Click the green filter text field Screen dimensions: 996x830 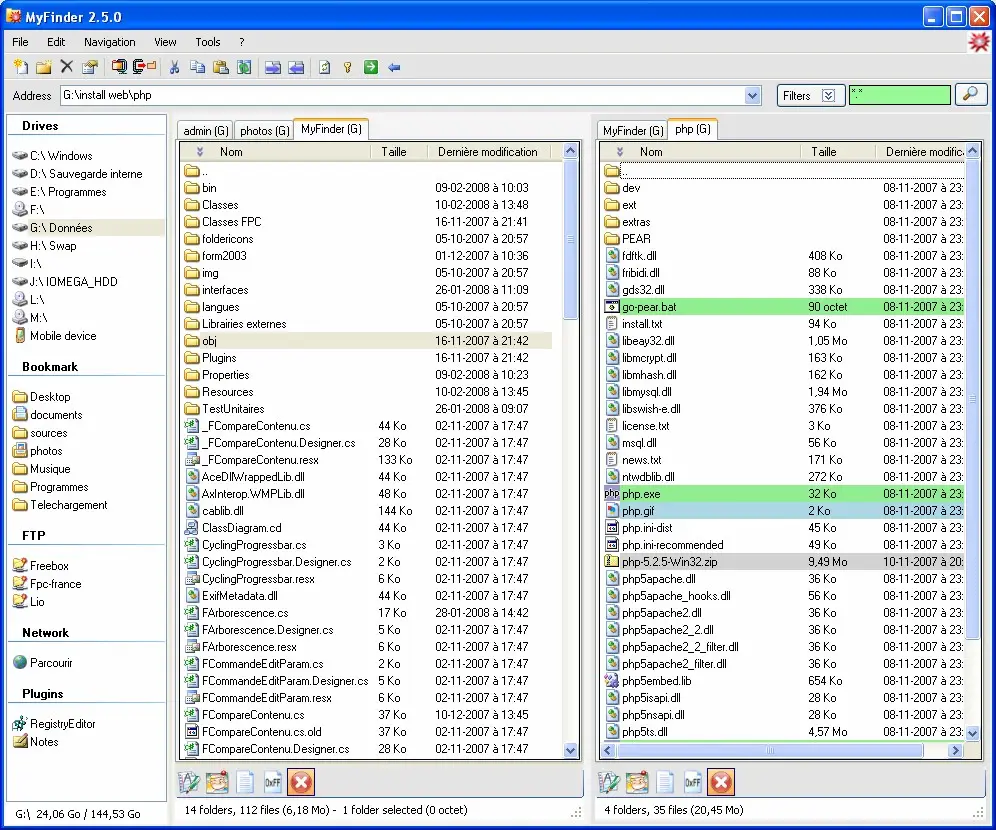tap(899, 95)
